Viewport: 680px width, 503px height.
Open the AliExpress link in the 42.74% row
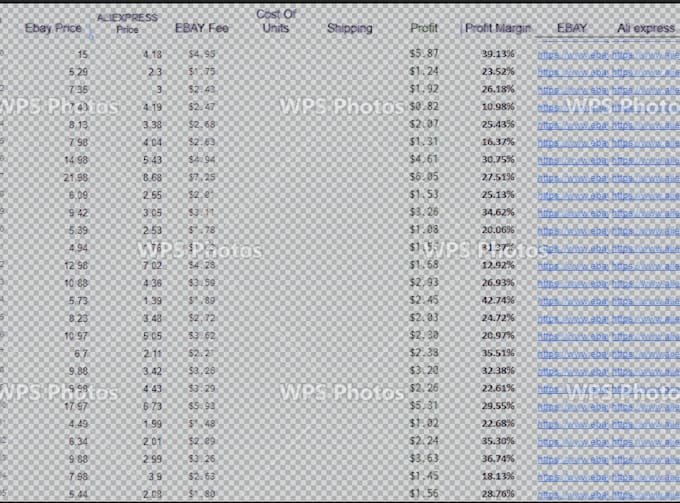coord(646,301)
